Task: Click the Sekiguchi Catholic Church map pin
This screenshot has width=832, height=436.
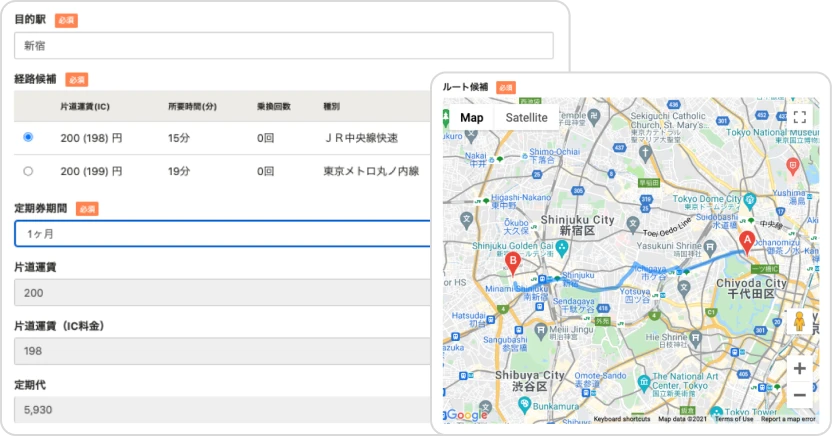Action: pos(645,153)
